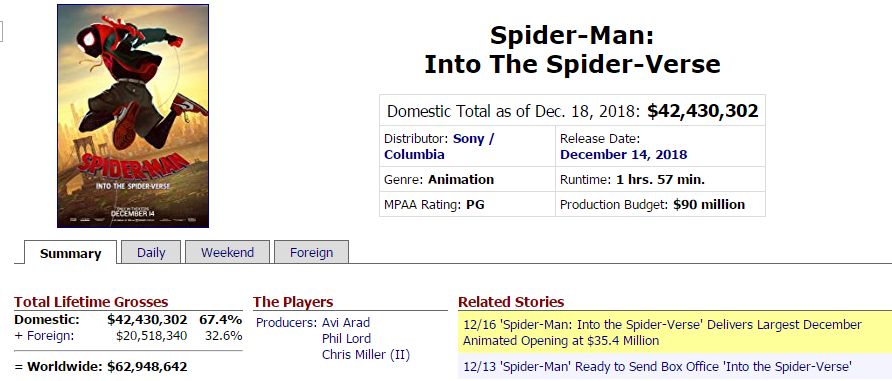Click the Production Budget $90 million cell

[660, 204]
